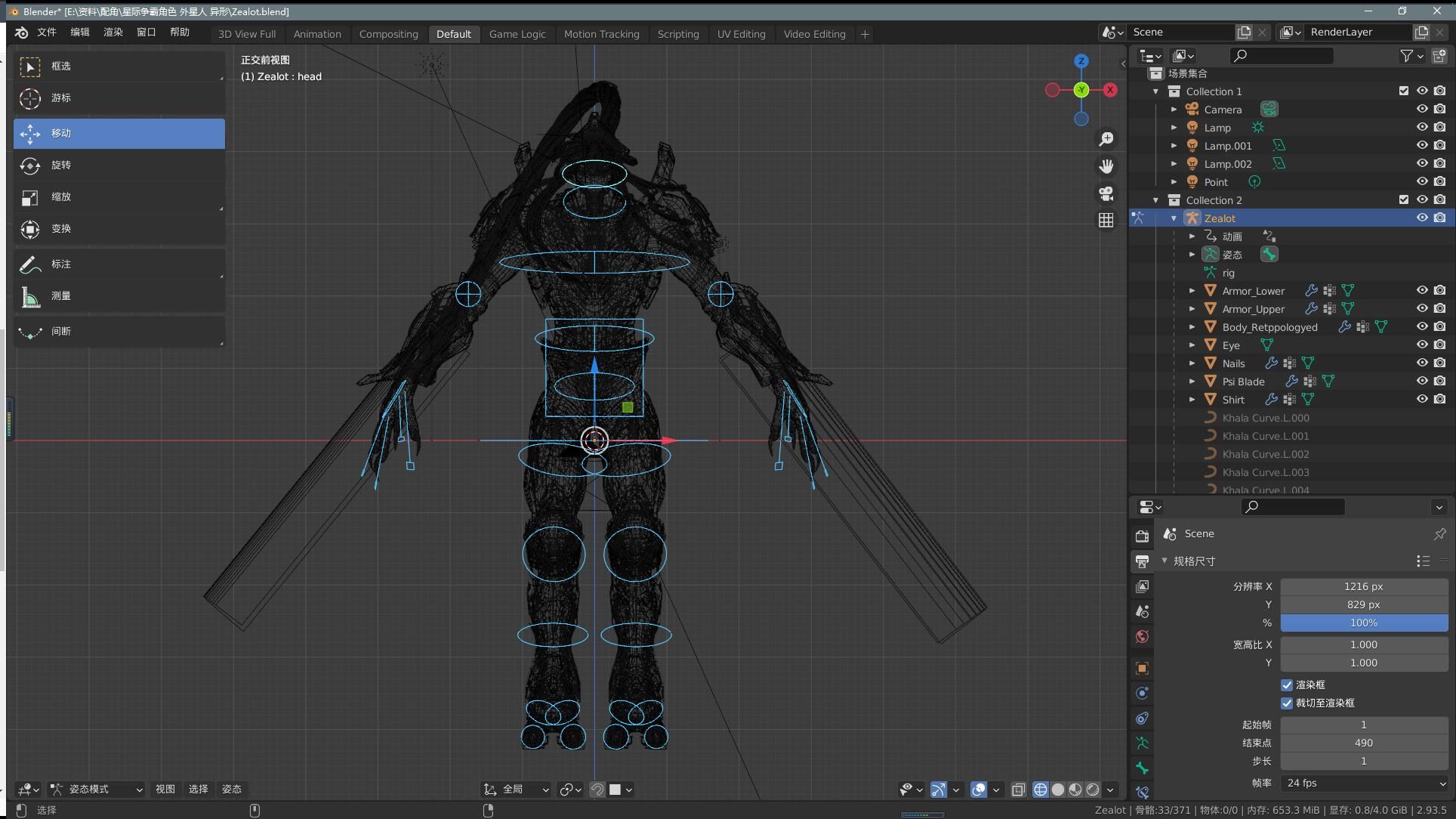This screenshot has height=819, width=1456.
Task: Open the 渲染 menu
Action: pos(113,32)
